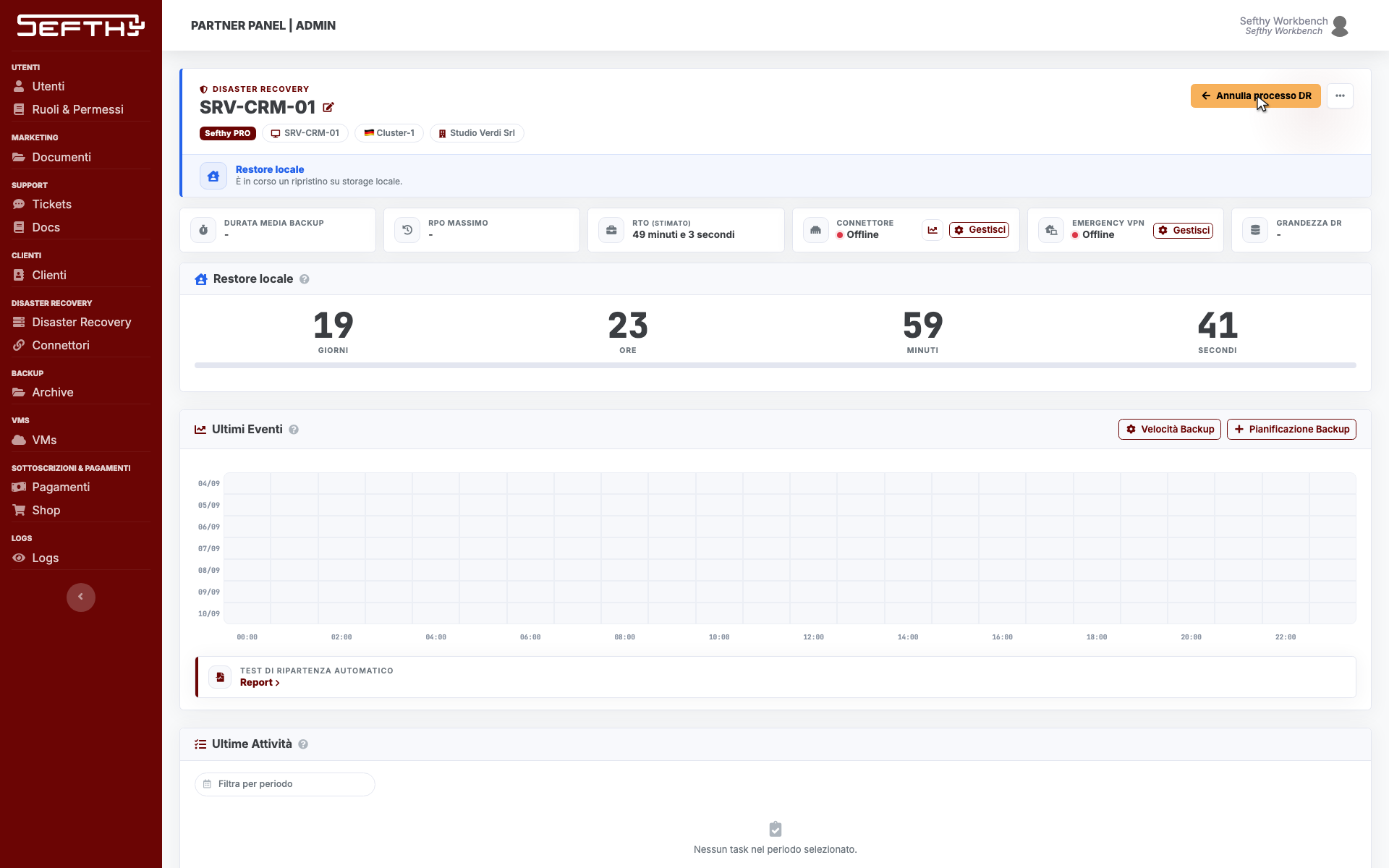1389x868 pixels.
Task: Click Gestisci for Emergency VPN
Action: (1183, 231)
